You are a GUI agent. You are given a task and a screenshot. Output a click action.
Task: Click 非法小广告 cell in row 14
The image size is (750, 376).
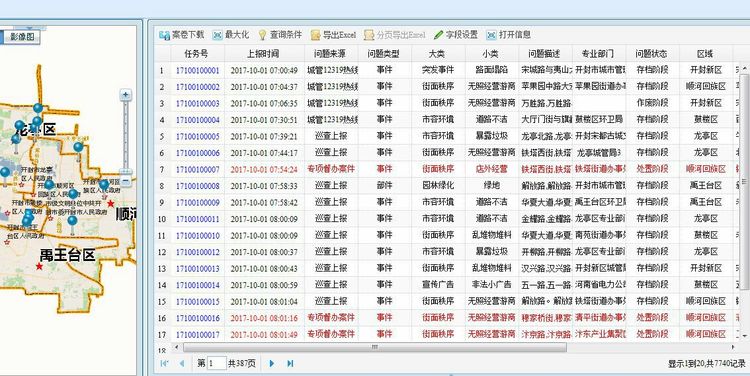click(491, 284)
